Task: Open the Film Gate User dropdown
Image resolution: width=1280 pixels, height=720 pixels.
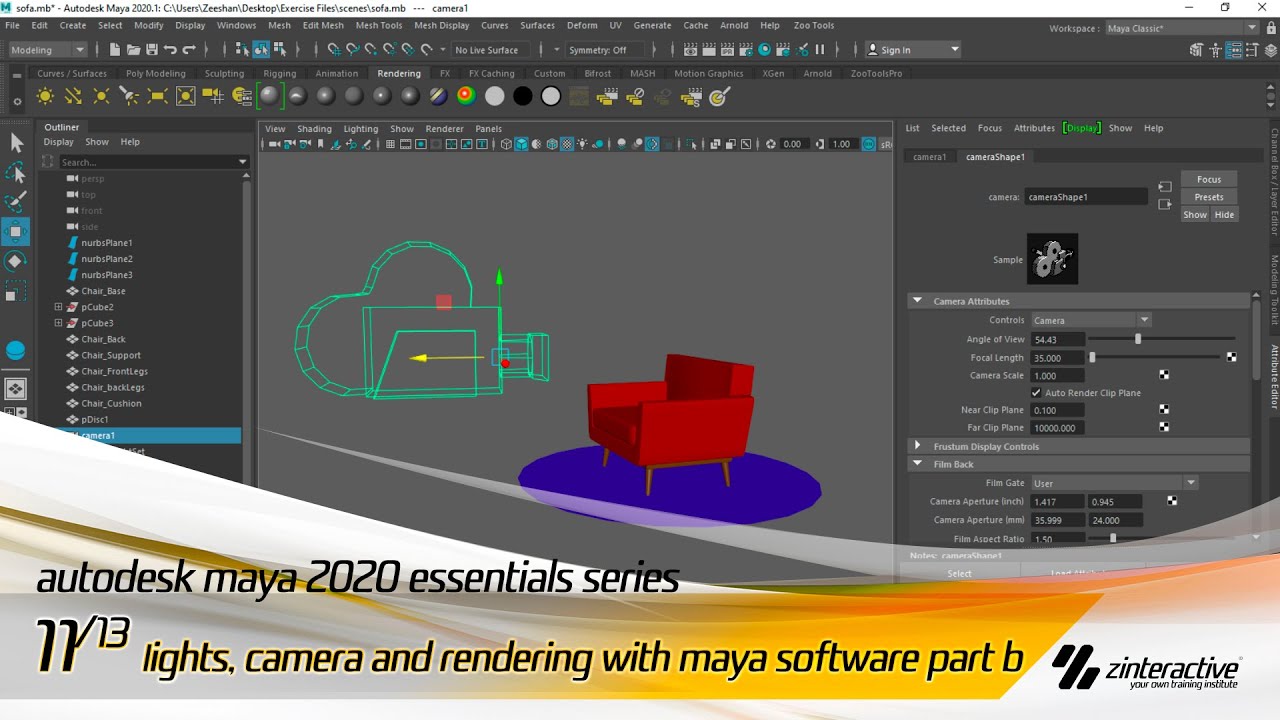Action: (x=1114, y=483)
